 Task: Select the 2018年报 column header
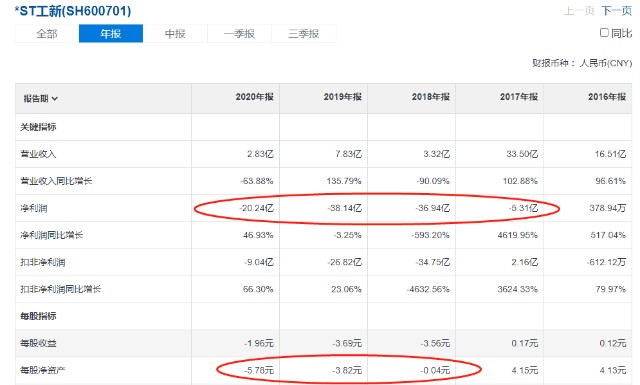point(431,97)
